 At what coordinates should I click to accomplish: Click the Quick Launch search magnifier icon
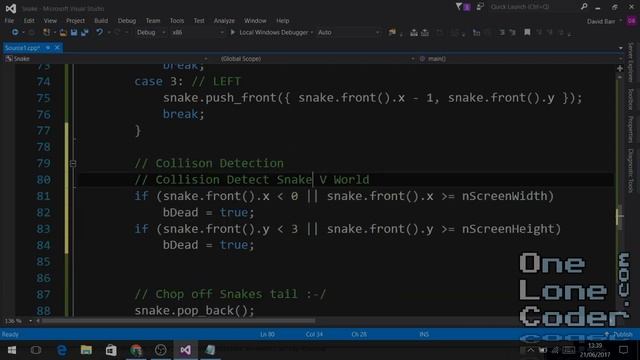tap(584, 7)
